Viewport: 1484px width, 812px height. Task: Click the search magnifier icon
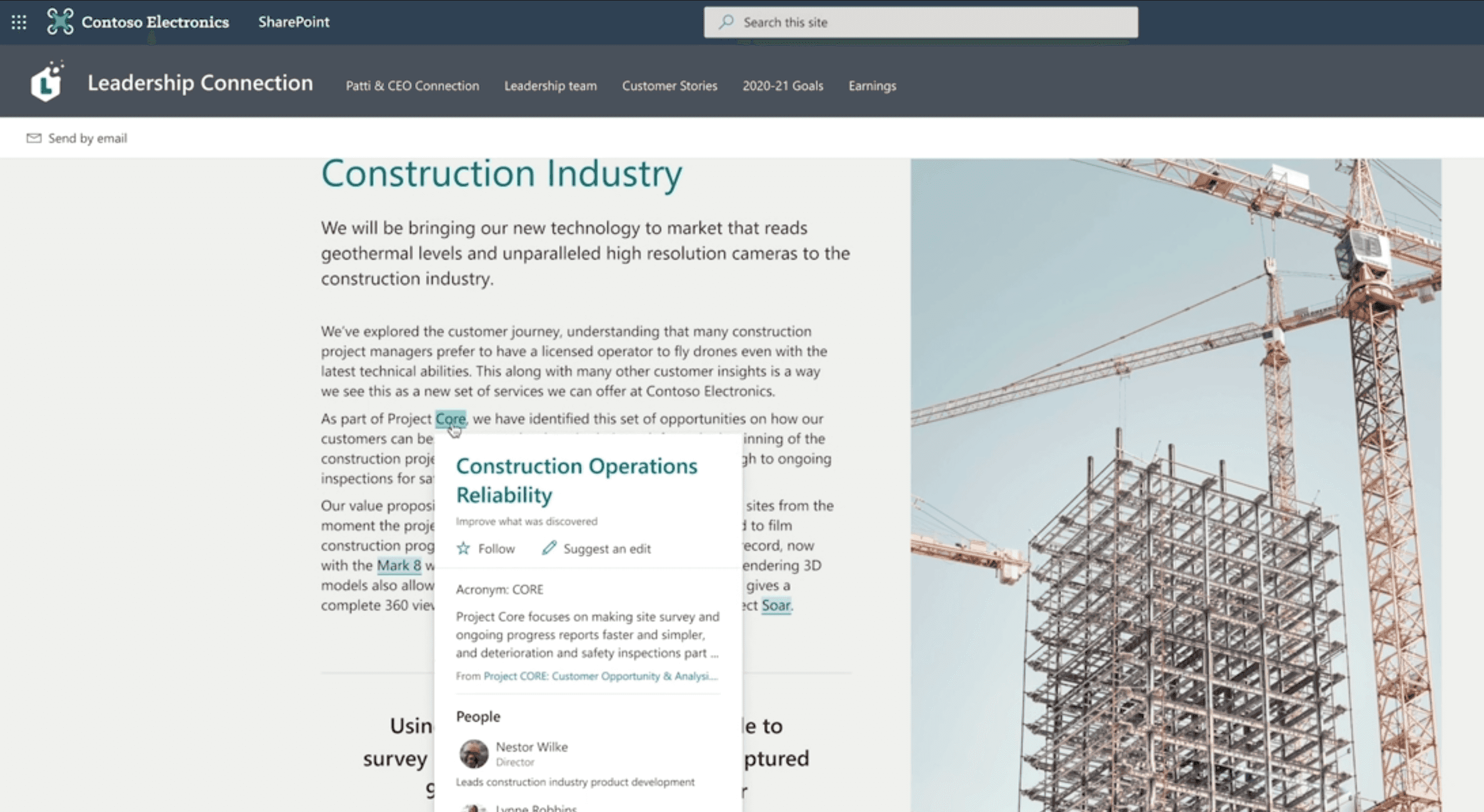point(726,22)
